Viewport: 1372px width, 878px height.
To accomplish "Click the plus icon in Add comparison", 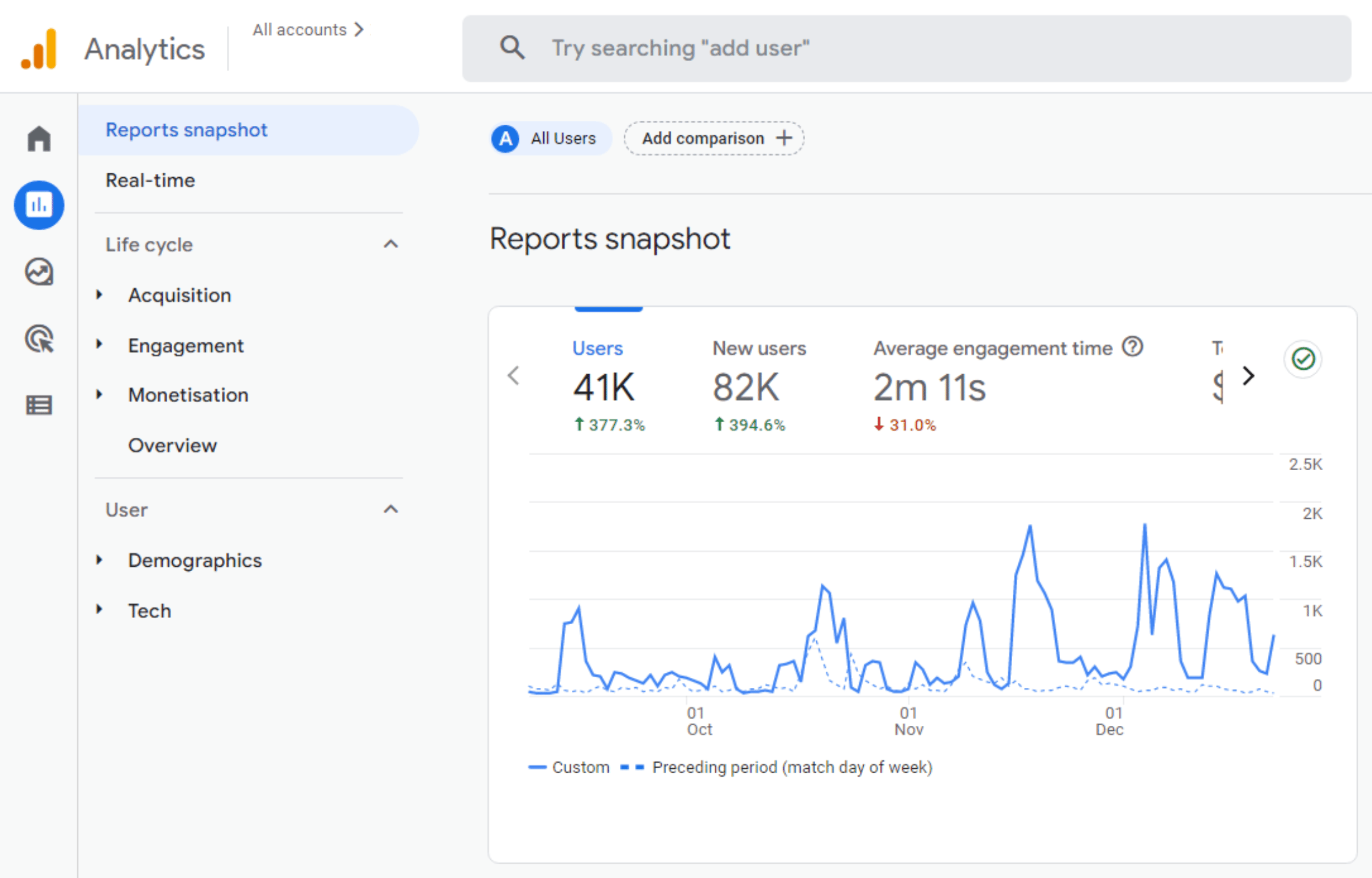I will click(784, 138).
